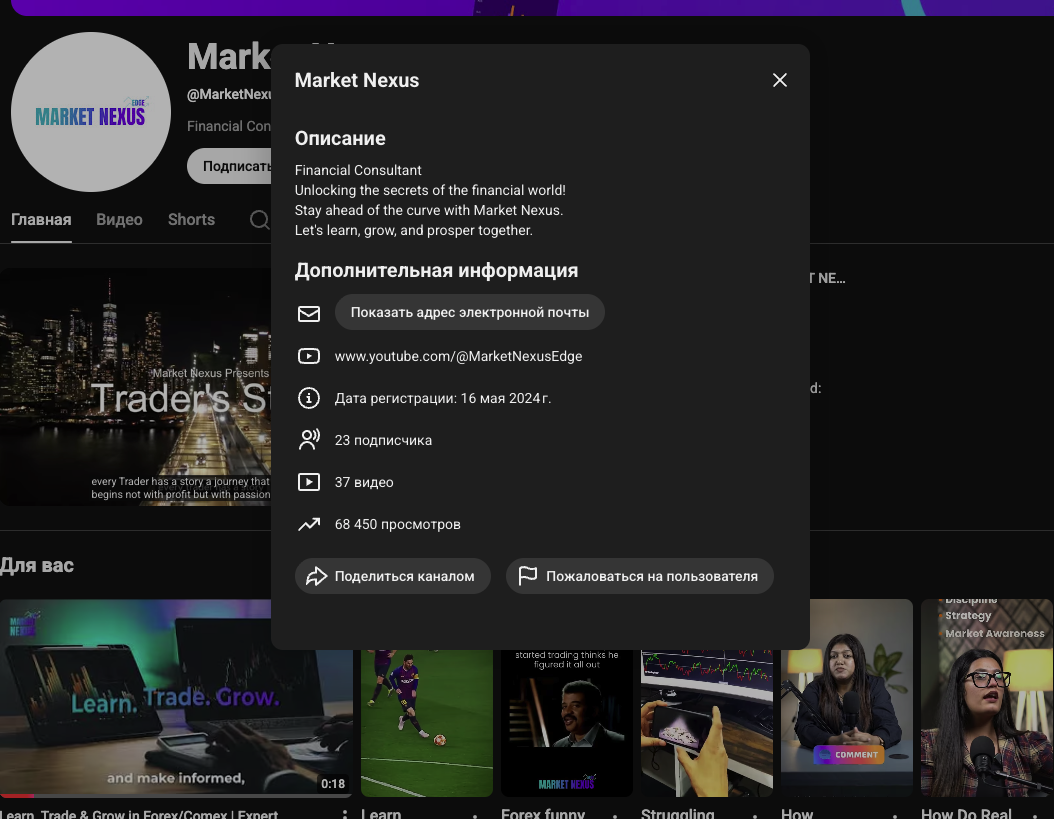Open the Market Awareness short thumbnail

pyautogui.click(x=987, y=698)
